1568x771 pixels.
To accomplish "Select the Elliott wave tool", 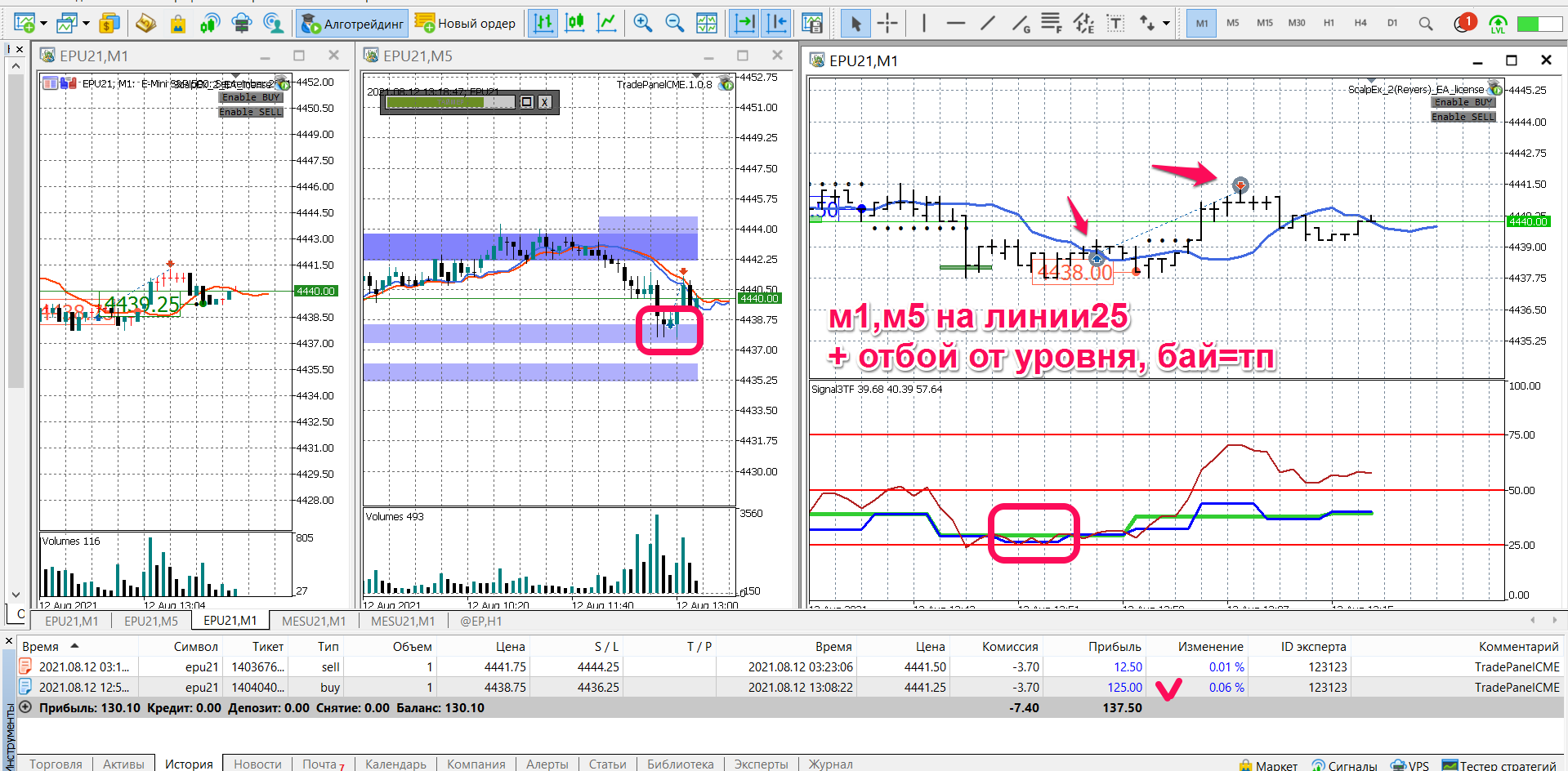I will [x=1083, y=24].
